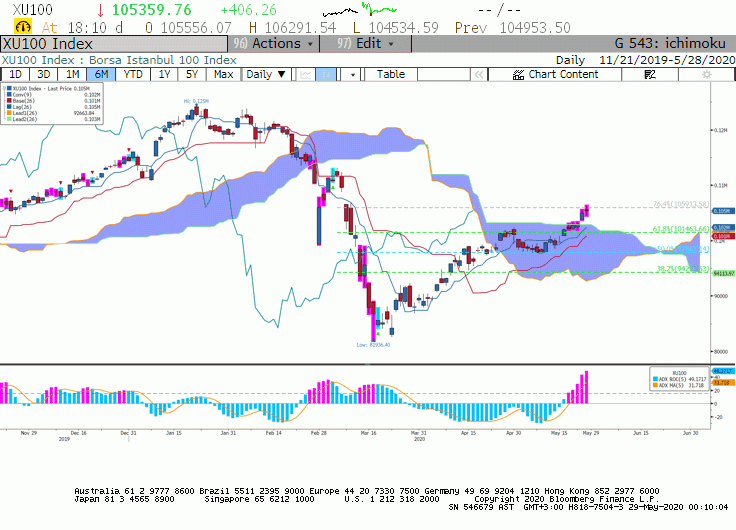Click the red down arrow next to XU100

click(100, 10)
